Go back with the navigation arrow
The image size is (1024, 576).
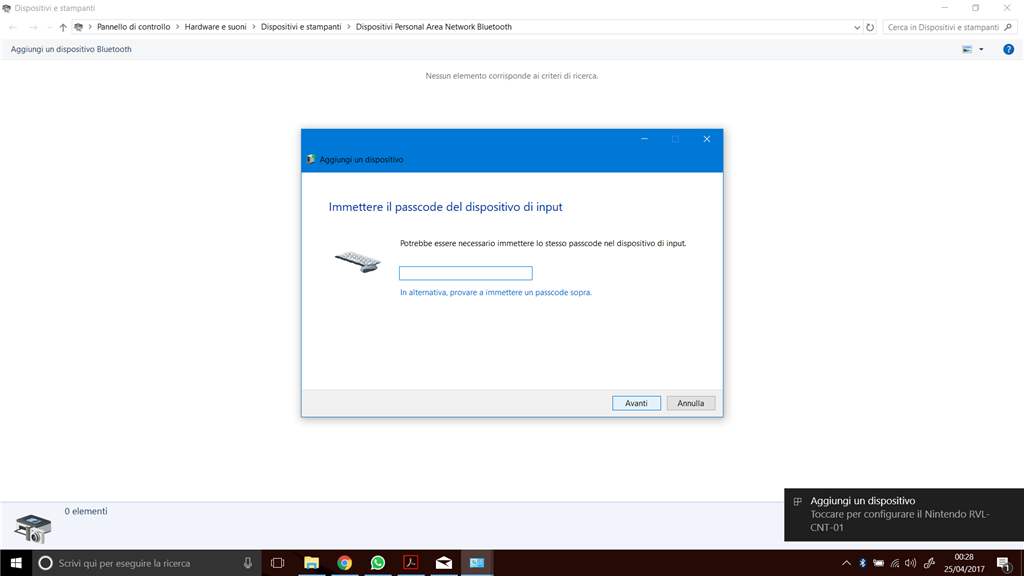click(x=13, y=27)
